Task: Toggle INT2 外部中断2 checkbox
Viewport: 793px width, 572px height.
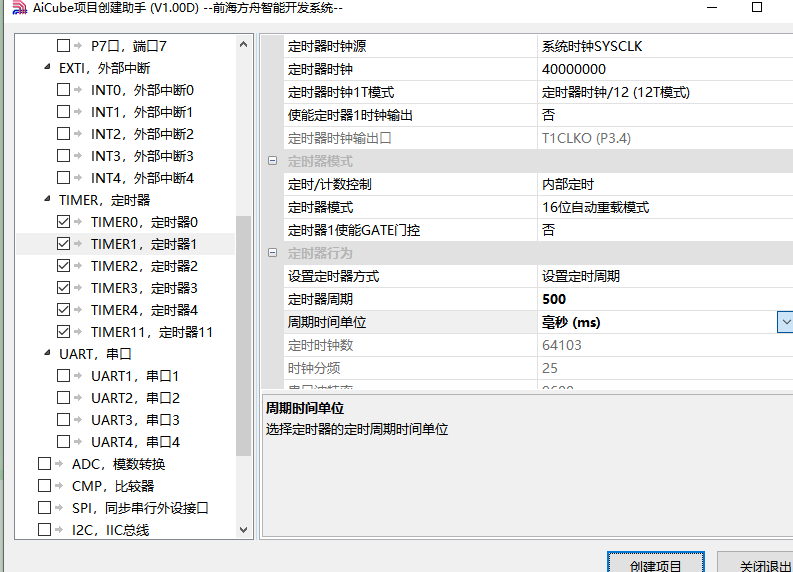Action: [x=63, y=134]
